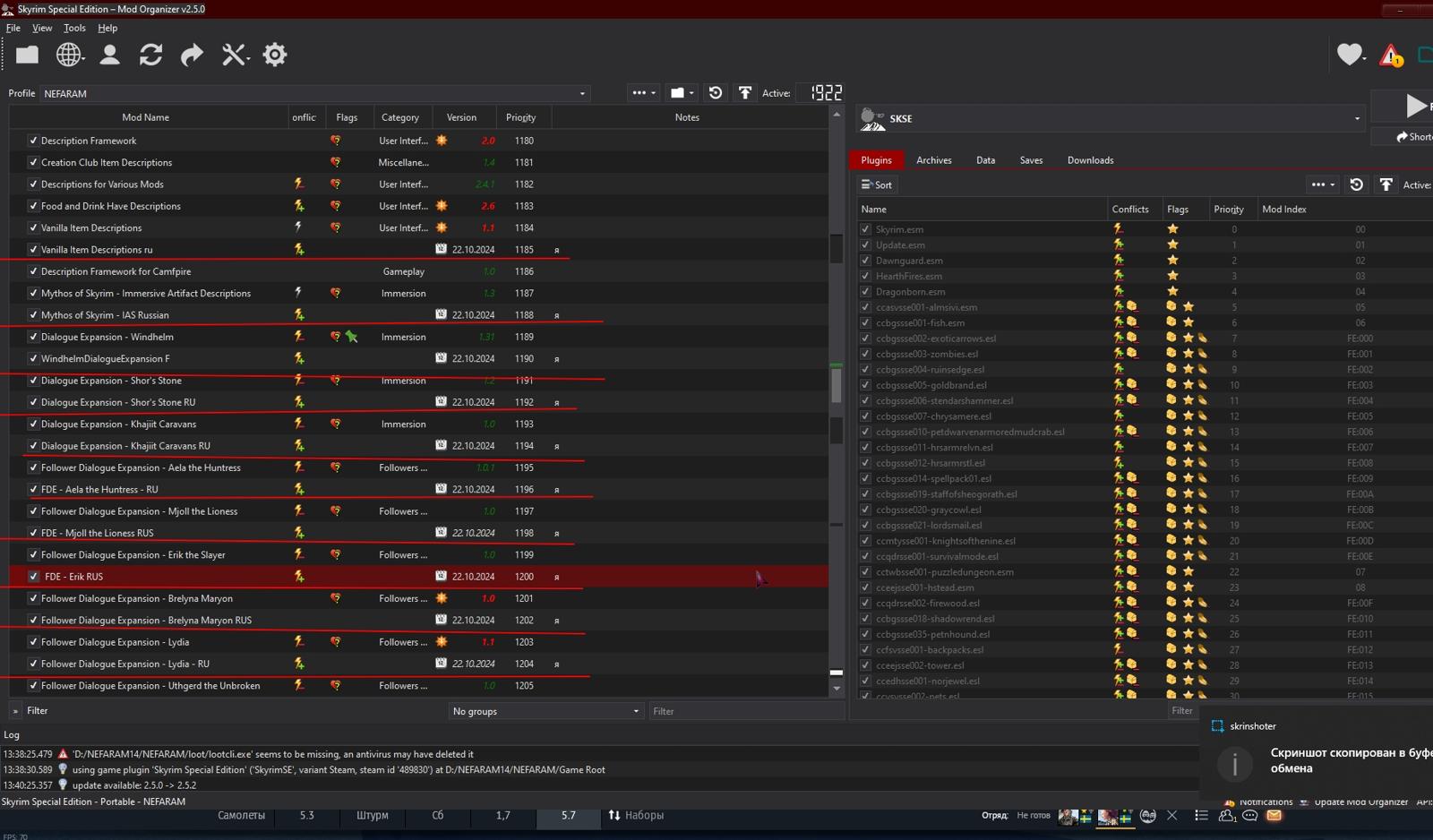The height and width of the screenshot is (840, 1433).
Task: Switch to the Archives tab
Action: coord(933,160)
